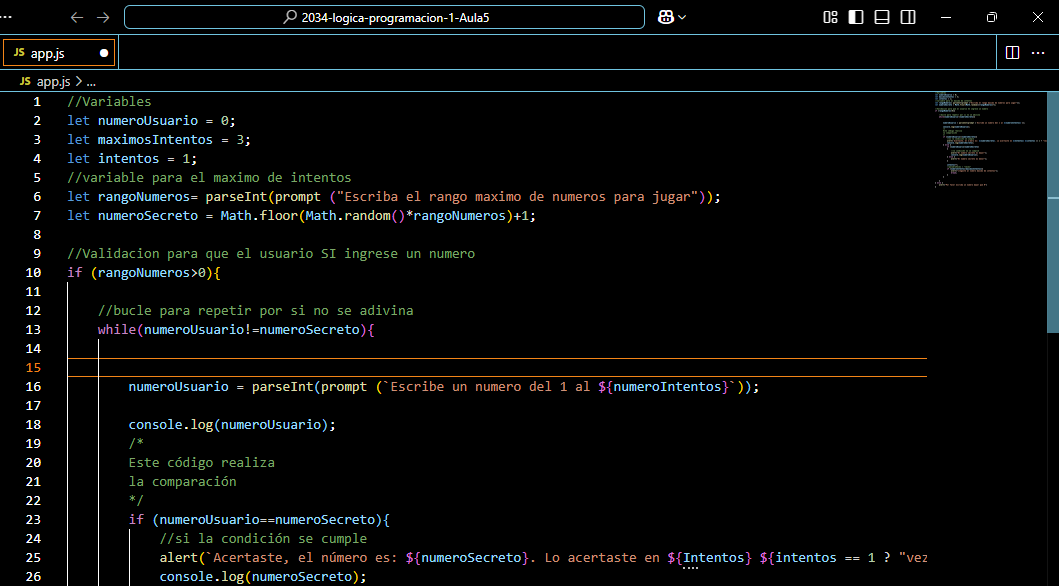1059x586 pixels.
Task: Expand the Copilot dropdown chevron
Action: coord(682,18)
